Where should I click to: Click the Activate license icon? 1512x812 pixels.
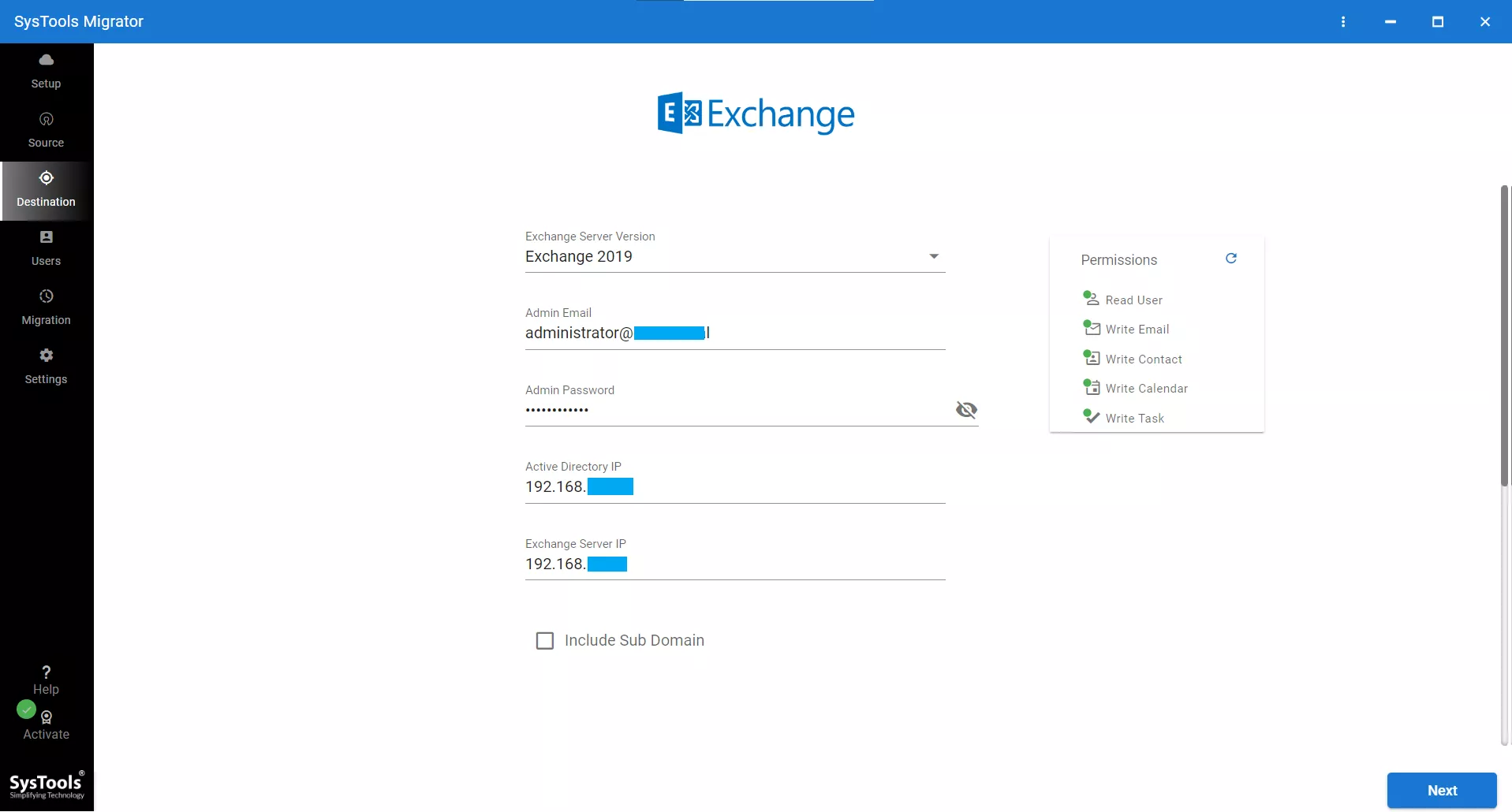(47, 717)
